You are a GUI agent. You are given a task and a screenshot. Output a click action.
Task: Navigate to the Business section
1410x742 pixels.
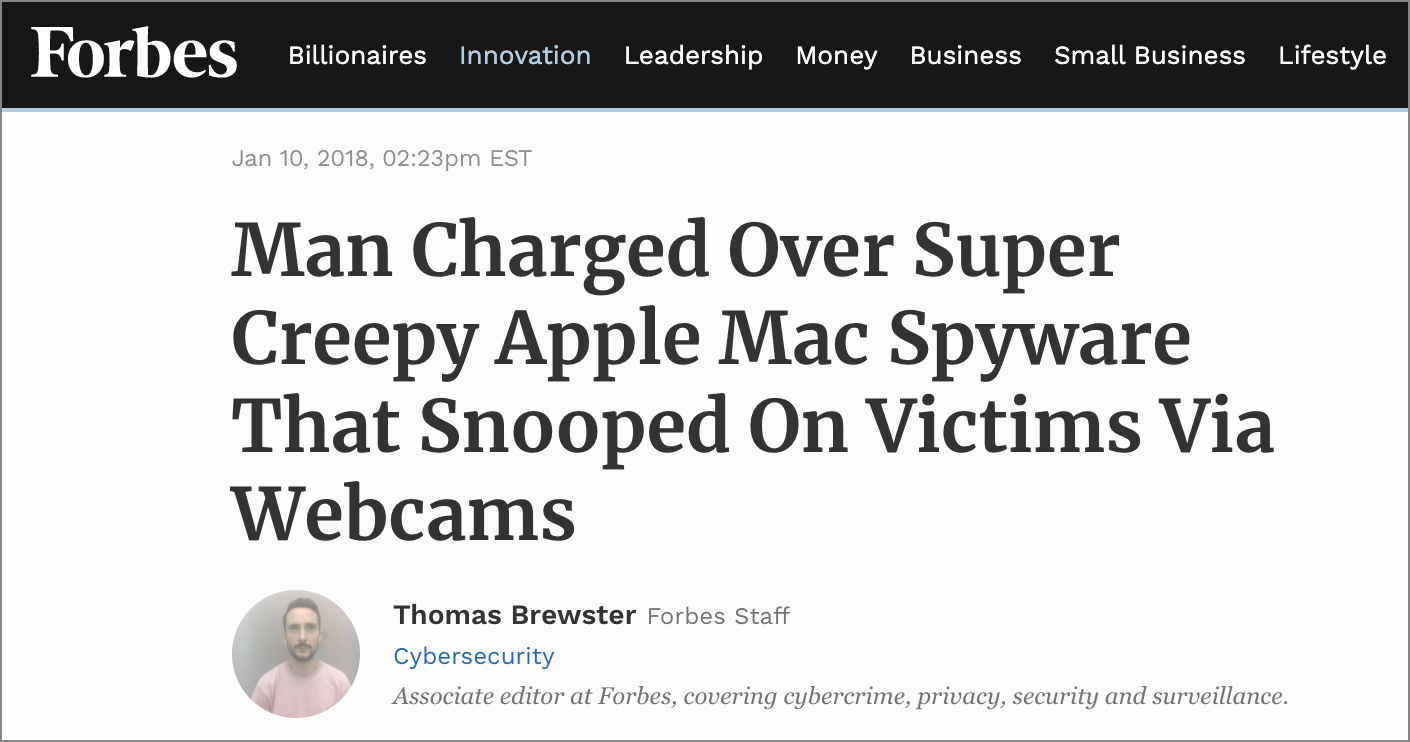tap(965, 56)
